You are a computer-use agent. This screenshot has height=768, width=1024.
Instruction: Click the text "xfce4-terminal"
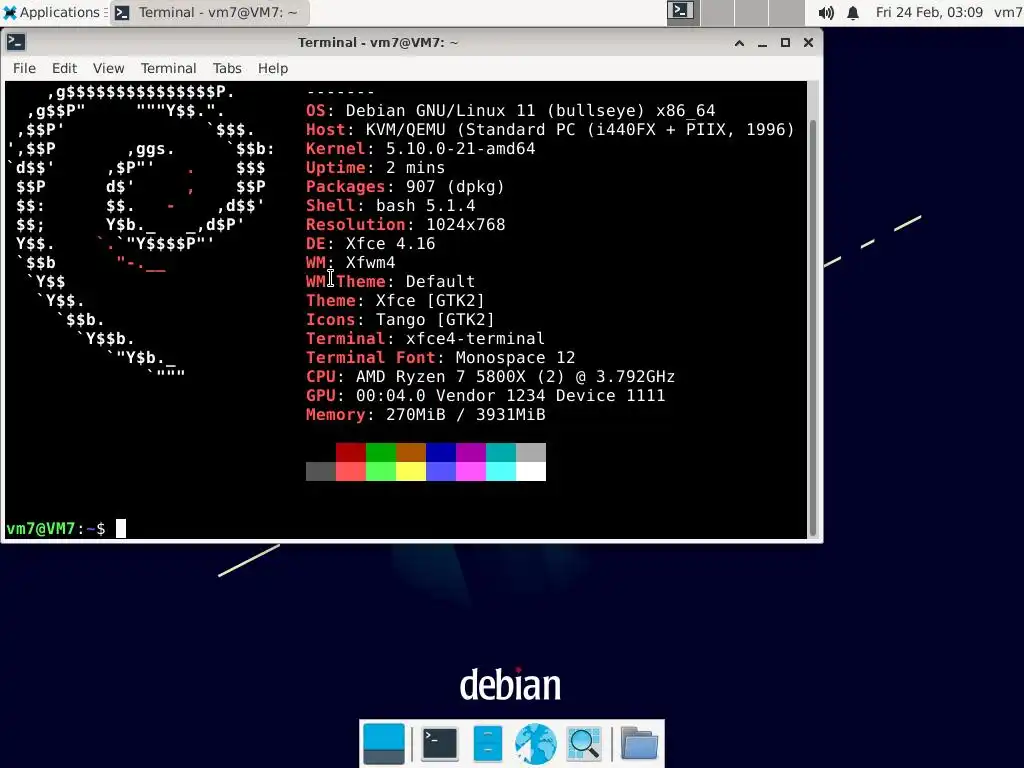point(475,339)
